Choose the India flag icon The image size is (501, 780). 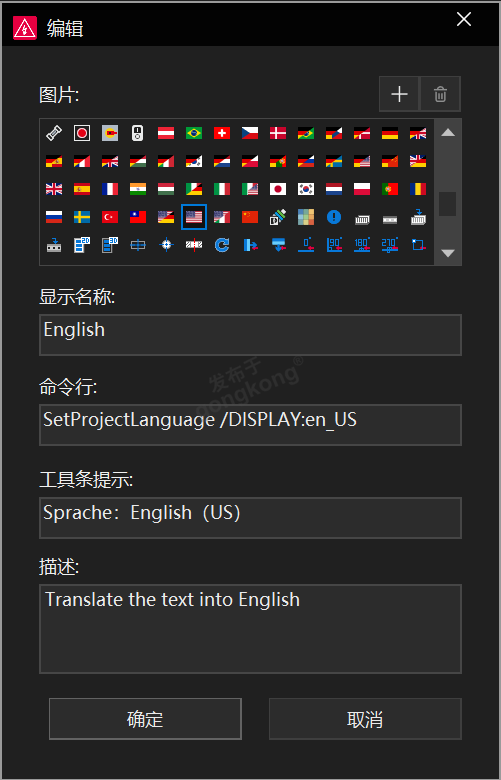(138, 189)
